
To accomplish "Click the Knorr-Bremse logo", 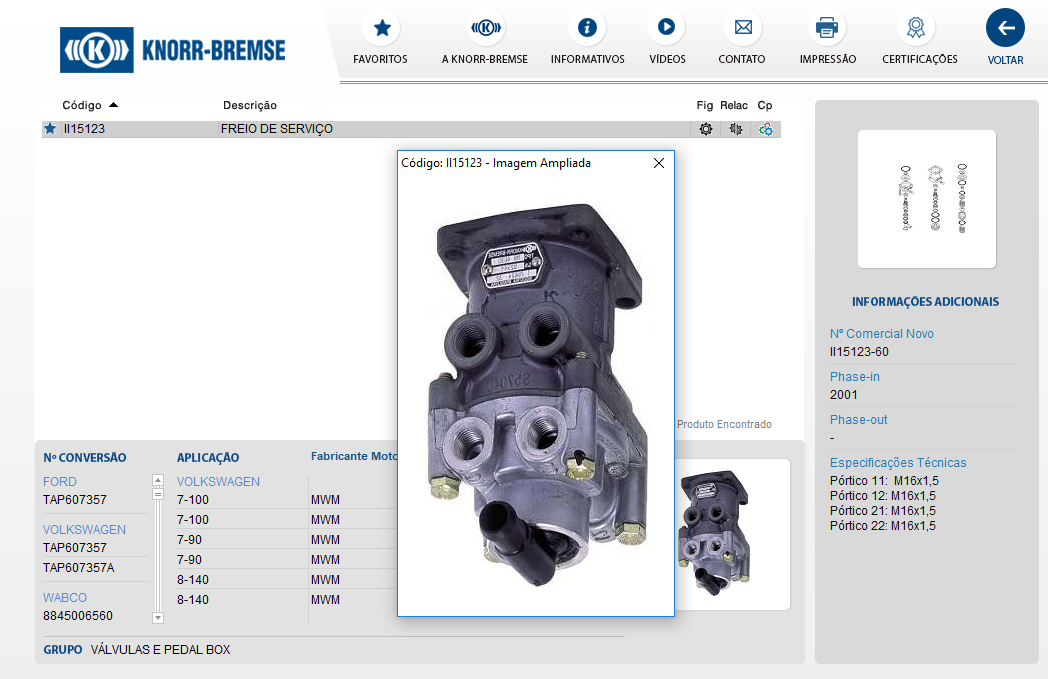I will (x=173, y=49).
